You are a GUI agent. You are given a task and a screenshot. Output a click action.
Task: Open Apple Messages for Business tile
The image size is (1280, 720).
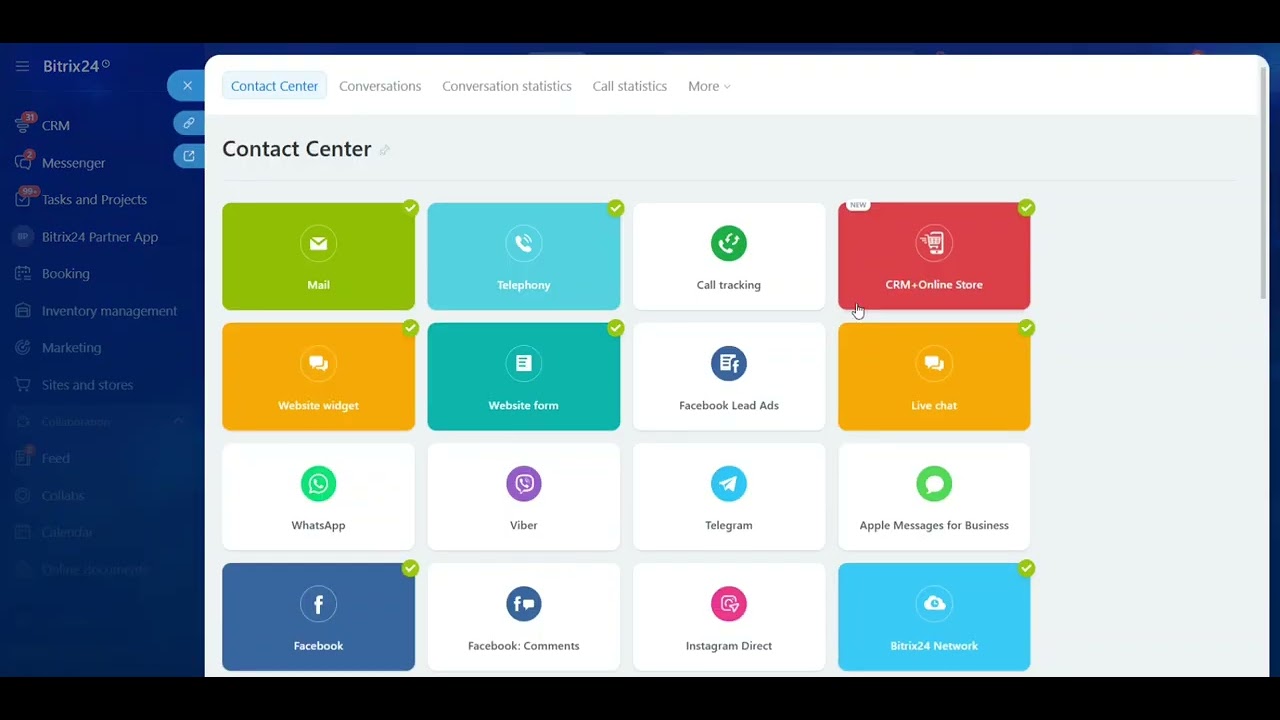click(x=934, y=497)
